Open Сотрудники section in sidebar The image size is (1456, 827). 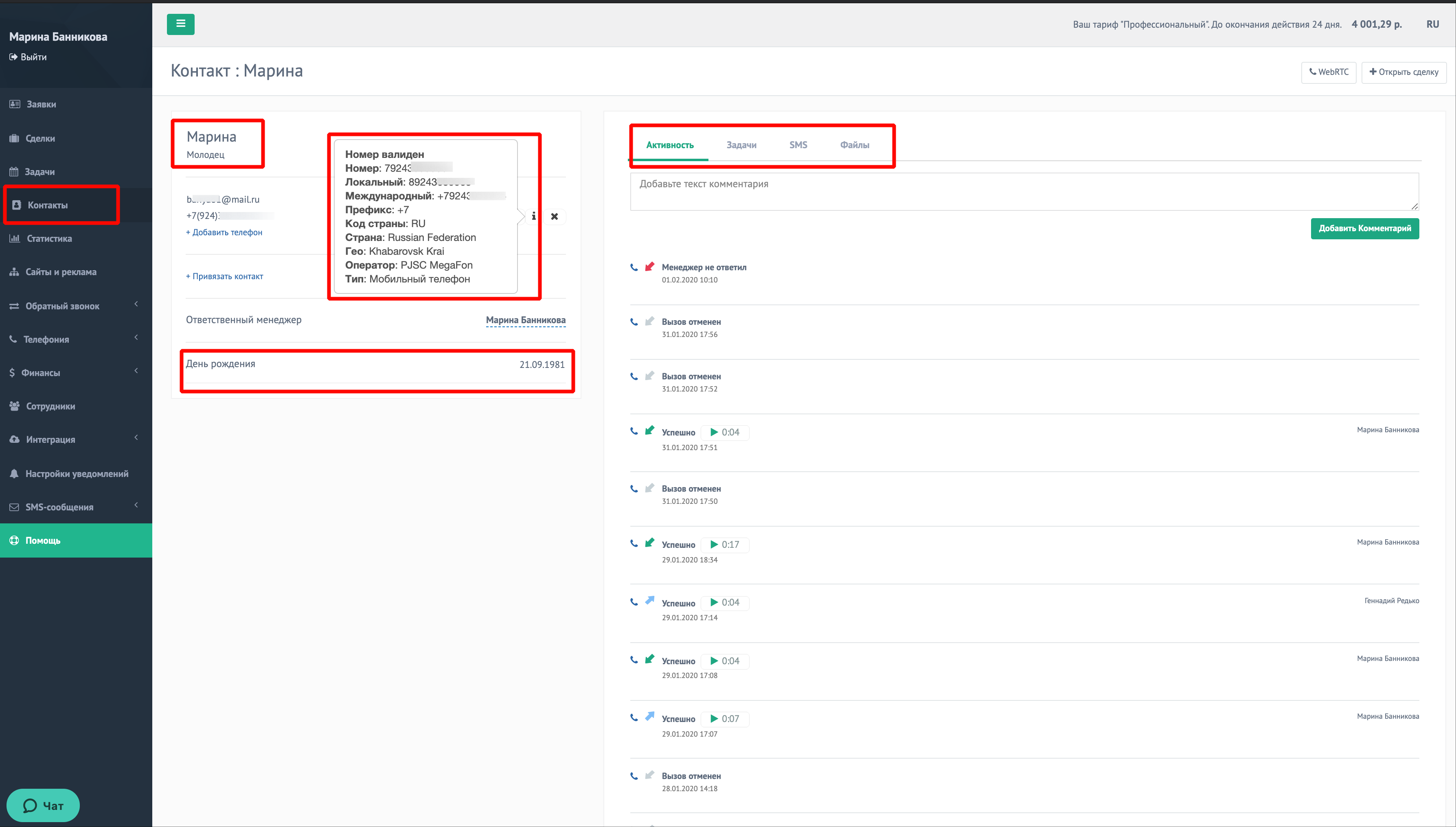pos(50,406)
